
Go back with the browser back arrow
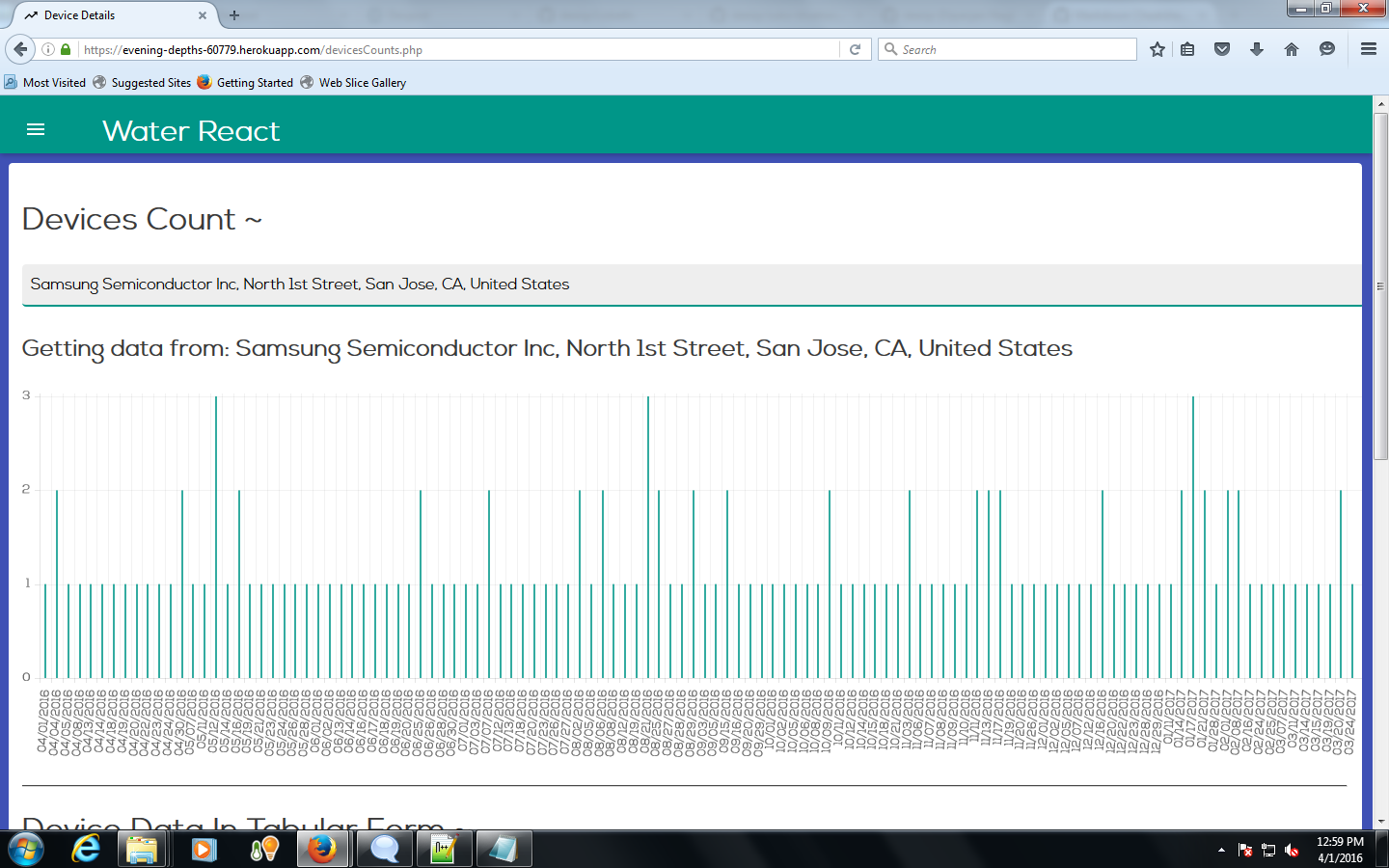click(19, 49)
